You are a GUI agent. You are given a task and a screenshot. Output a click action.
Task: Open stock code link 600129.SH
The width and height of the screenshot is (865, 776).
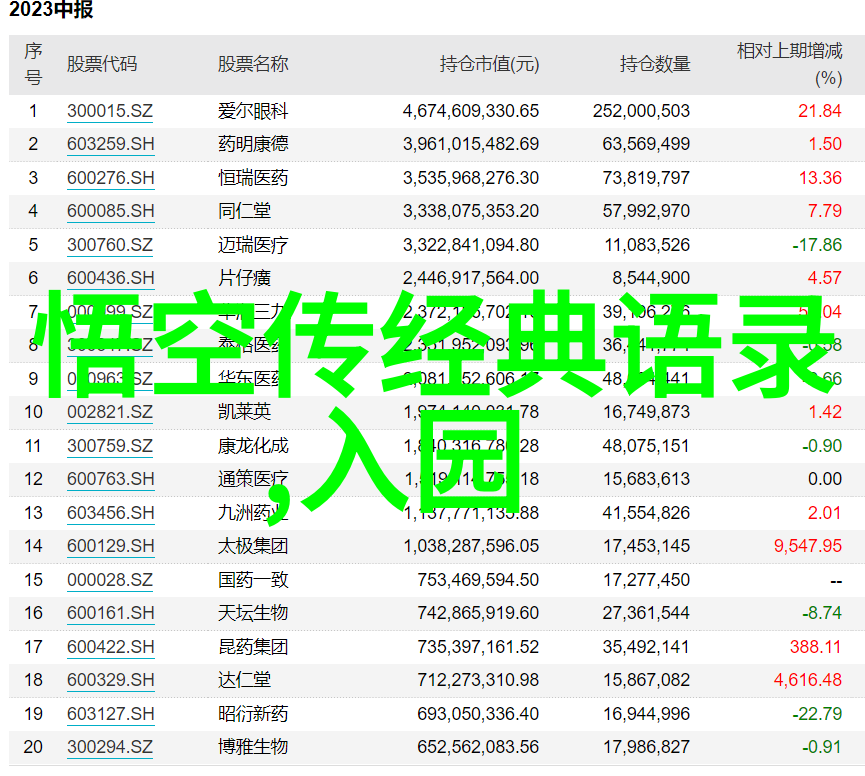[x=110, y=546]
